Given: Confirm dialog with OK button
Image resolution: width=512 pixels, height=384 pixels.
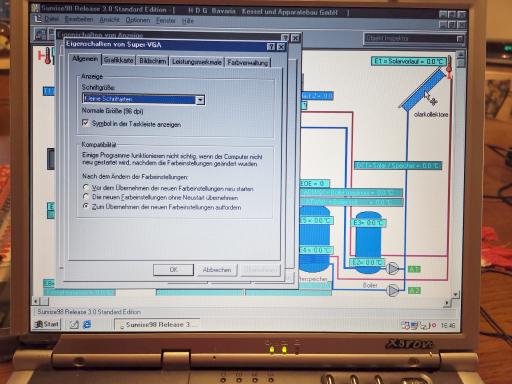Looking at the screenshot, I should point(173,270).
